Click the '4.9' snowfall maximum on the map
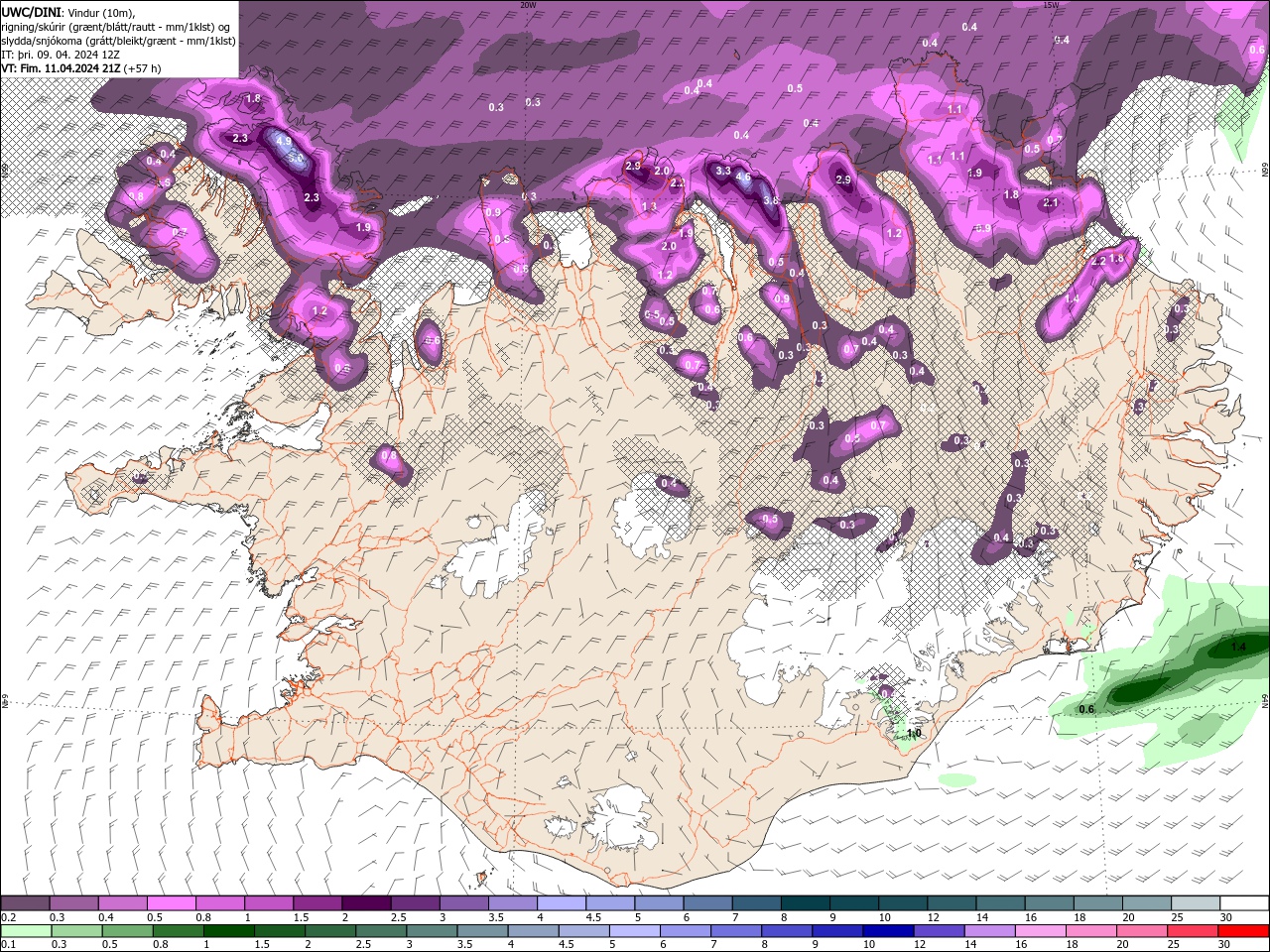 [x=284, y=142]
